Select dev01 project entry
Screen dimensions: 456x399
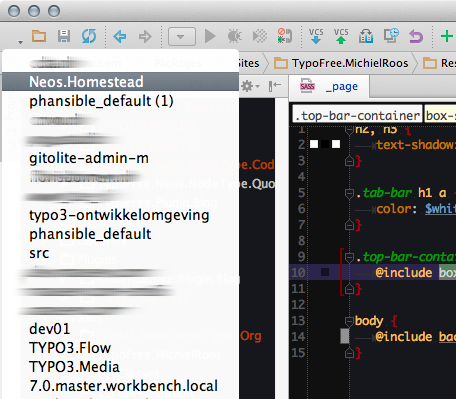pyautogui.click(x=120, y=329)
